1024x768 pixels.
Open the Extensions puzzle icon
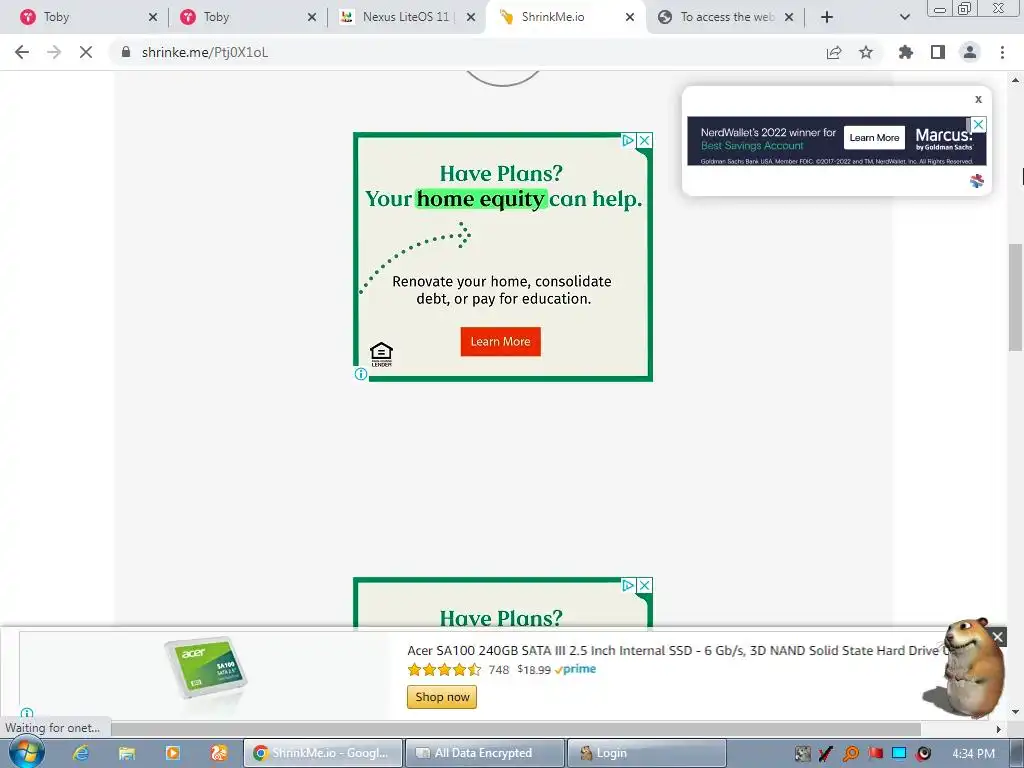click(906, 52)
